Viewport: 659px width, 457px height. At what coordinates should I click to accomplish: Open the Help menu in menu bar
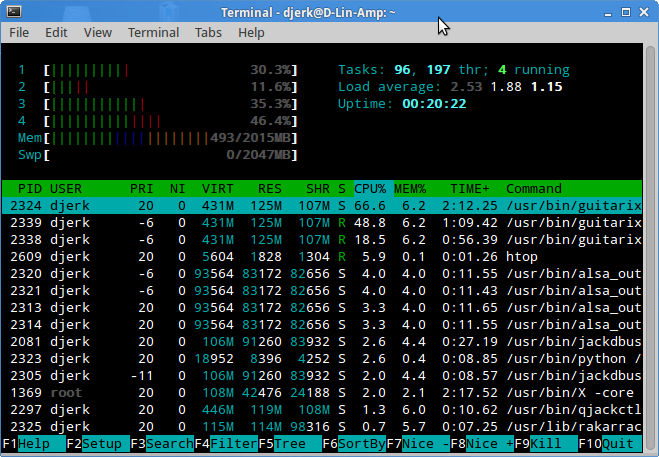[x=251, y=32]
